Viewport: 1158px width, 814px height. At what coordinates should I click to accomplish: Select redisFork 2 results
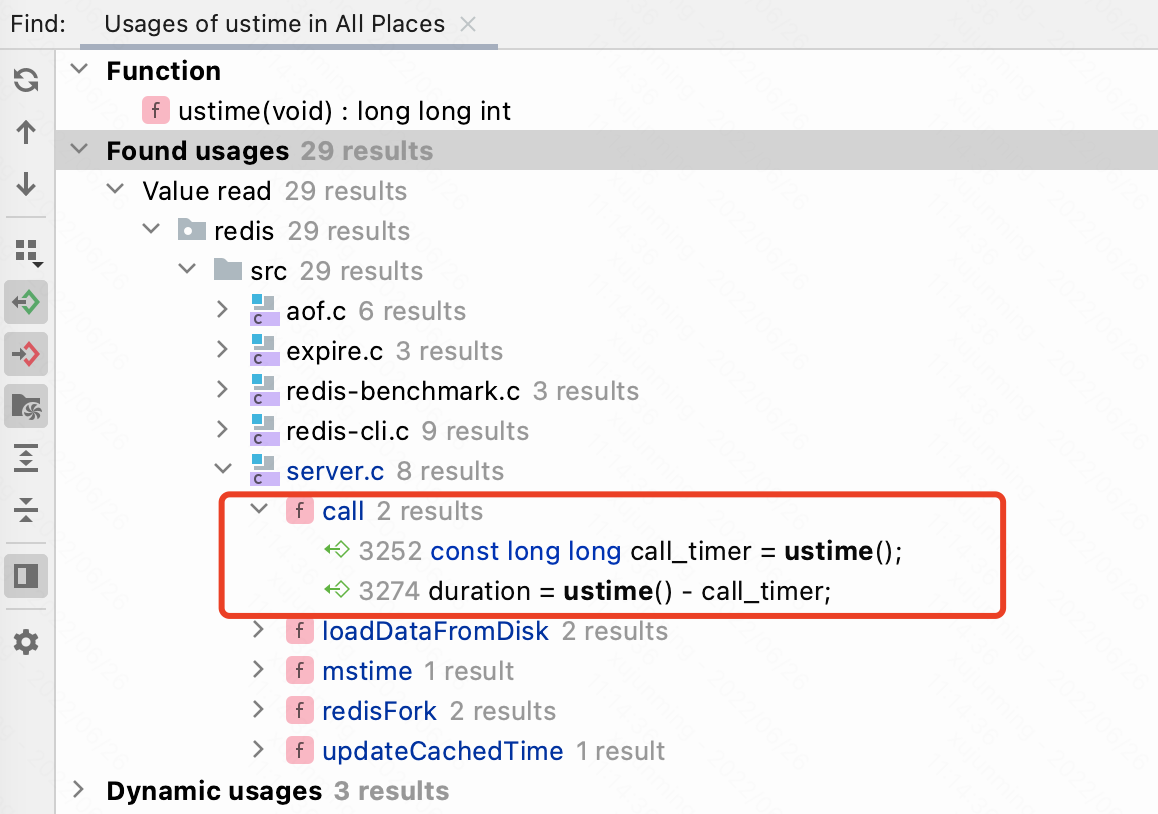(x=439, y=711)
